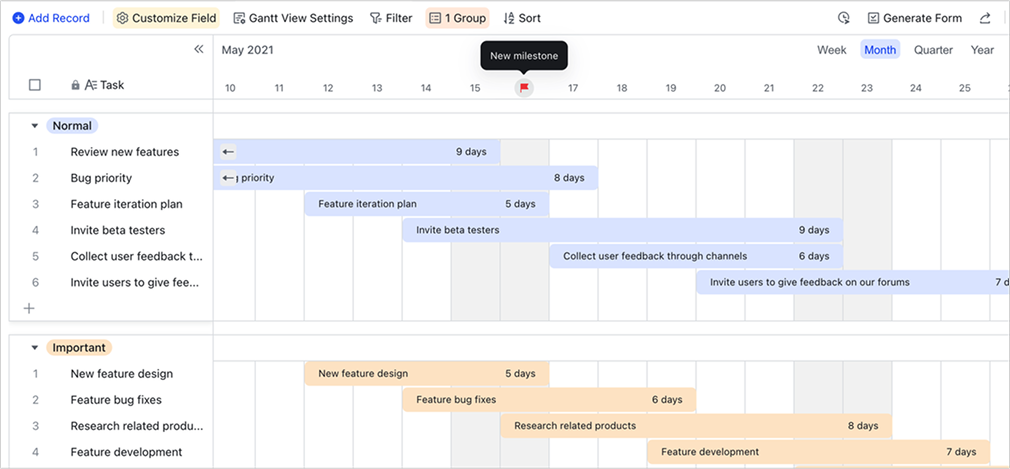1010x469 pixels.
Task: Click the Feature bug fixes orange bar
Action: 548,400
